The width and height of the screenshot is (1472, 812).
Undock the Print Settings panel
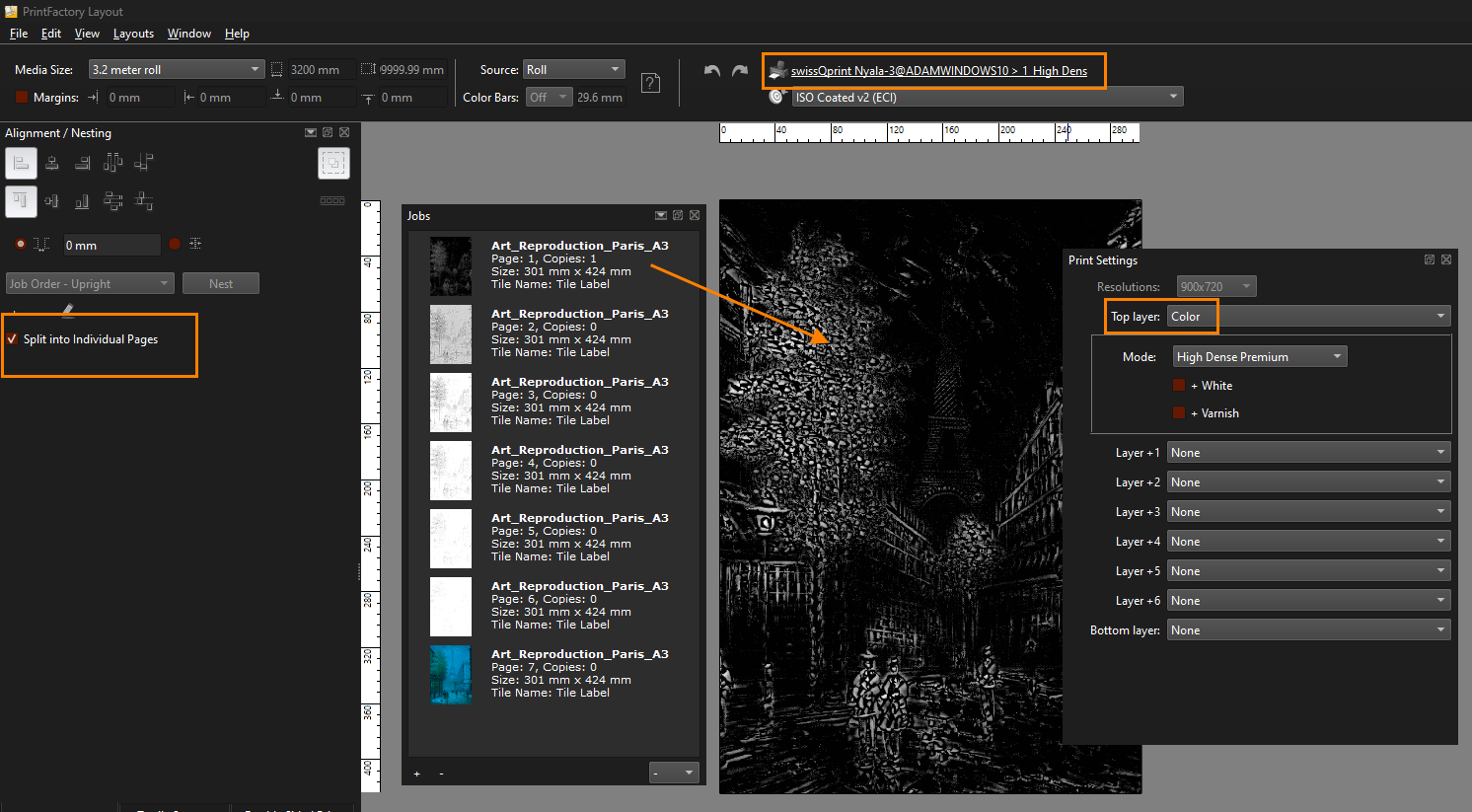coord(1430,259)
